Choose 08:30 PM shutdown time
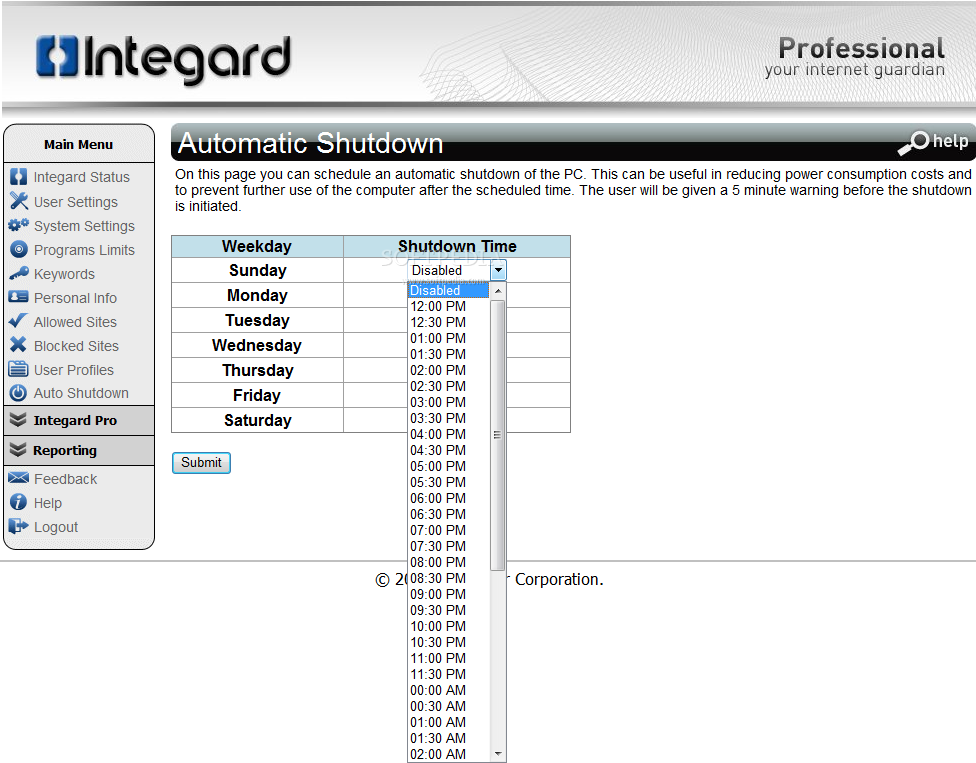This screenshot has width=976, height=763. (x=448, y=578)
